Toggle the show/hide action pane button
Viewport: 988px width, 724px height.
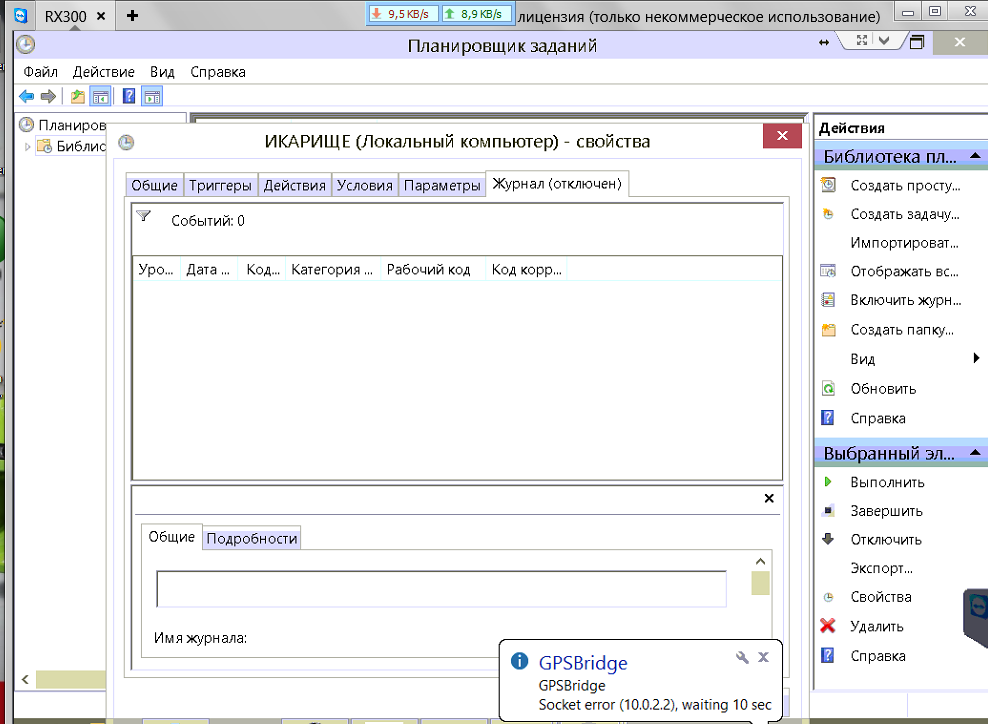pyautogui.click(x=152, y=96)
